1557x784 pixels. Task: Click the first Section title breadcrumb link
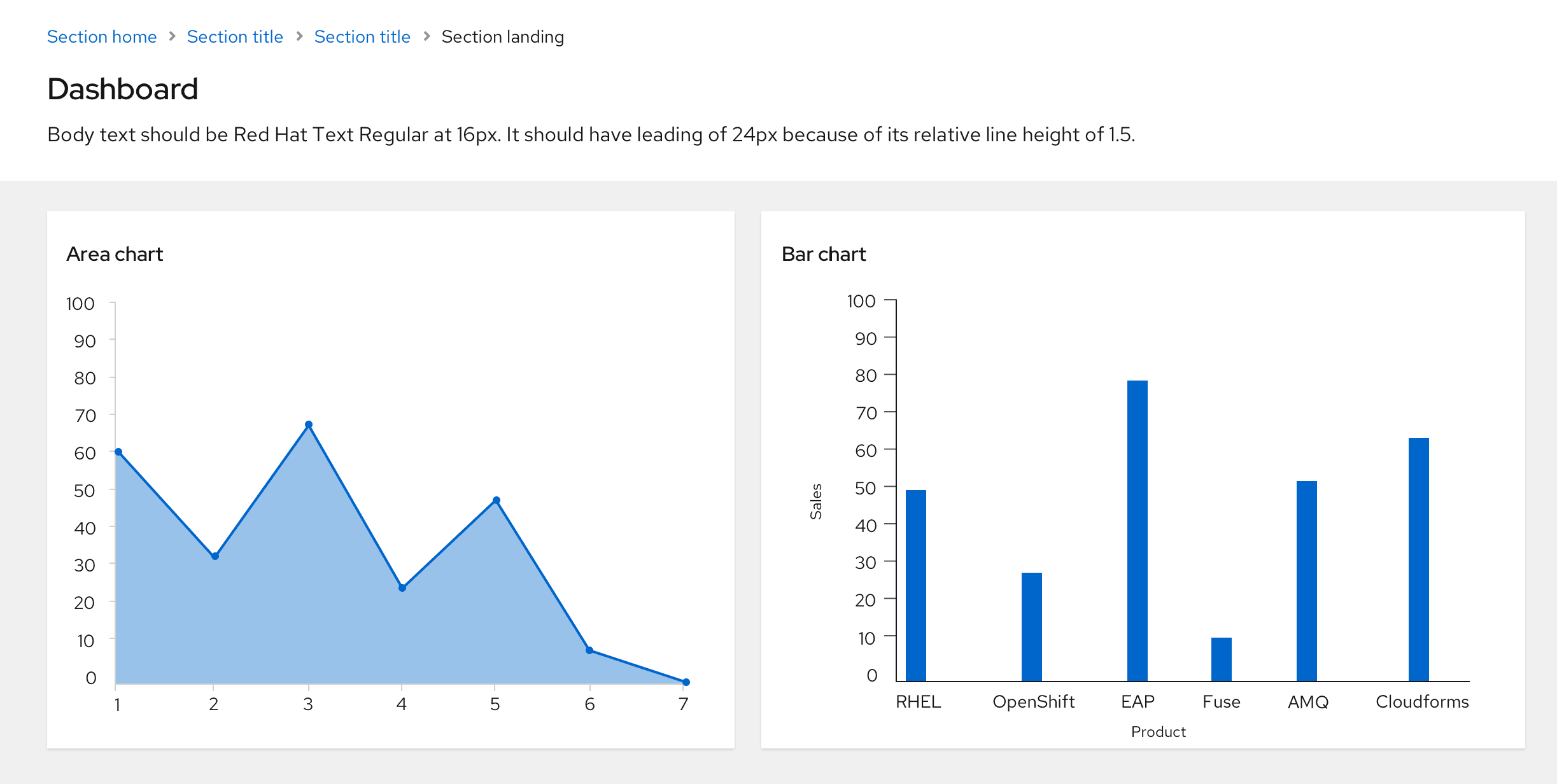pos(235,37)
